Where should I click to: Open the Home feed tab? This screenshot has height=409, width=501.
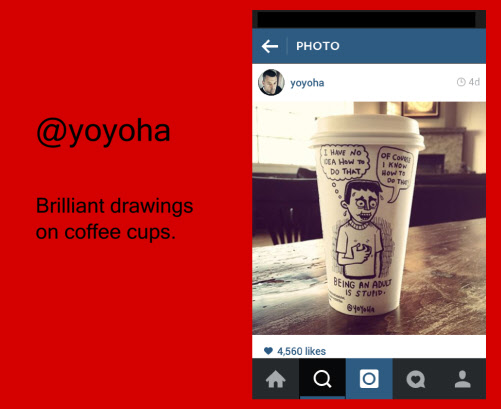(276, 379)
